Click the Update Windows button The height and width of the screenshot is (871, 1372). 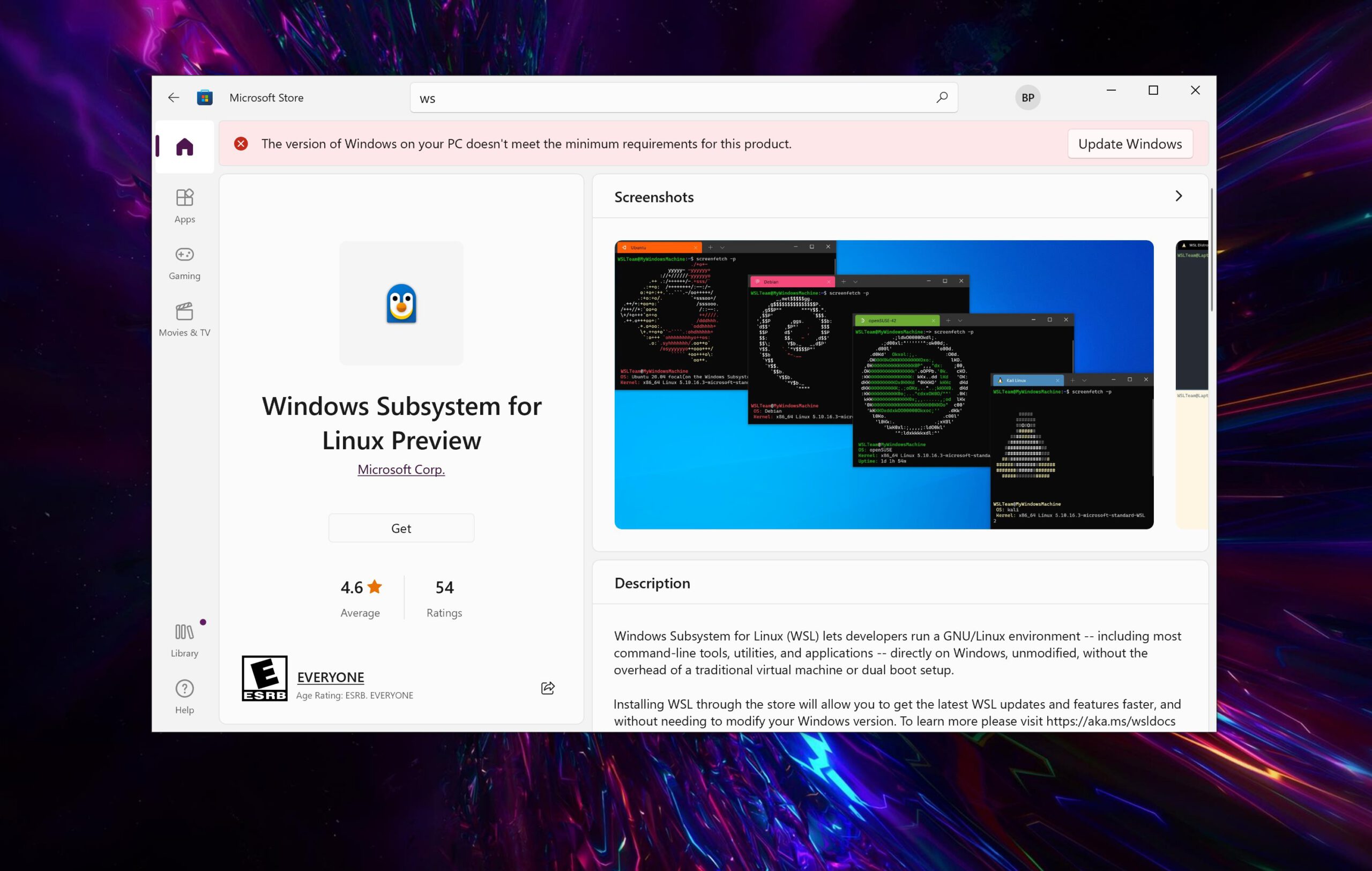coord(1130,144)
